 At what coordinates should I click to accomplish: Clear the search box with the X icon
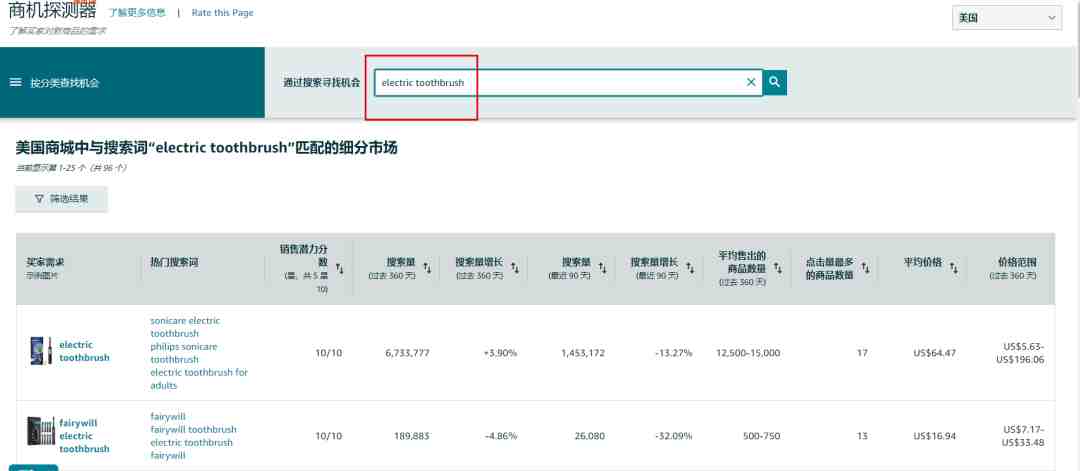coord(751,83)
